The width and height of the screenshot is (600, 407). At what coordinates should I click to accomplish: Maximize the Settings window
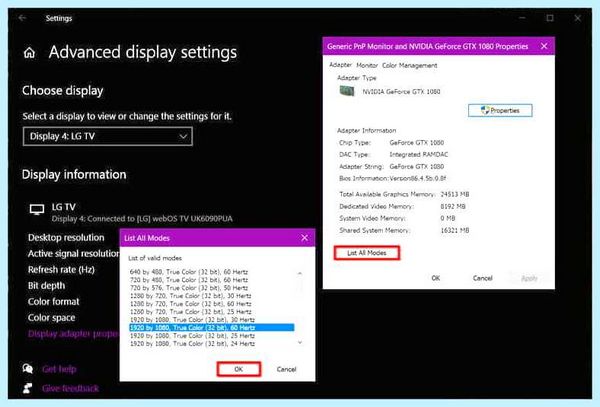(x=550, y=18)
